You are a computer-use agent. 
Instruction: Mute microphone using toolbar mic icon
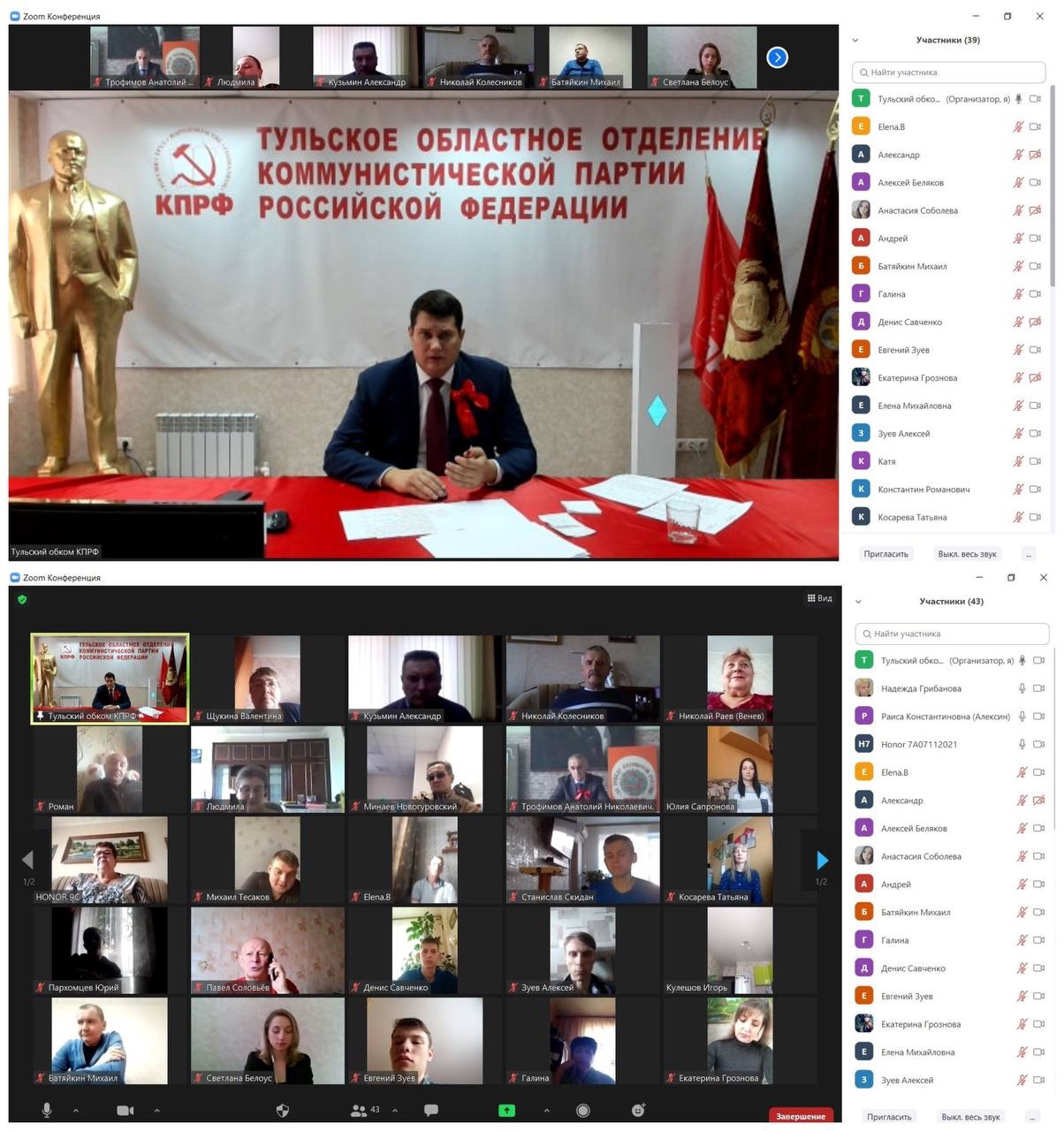(x=47, y=1110)
